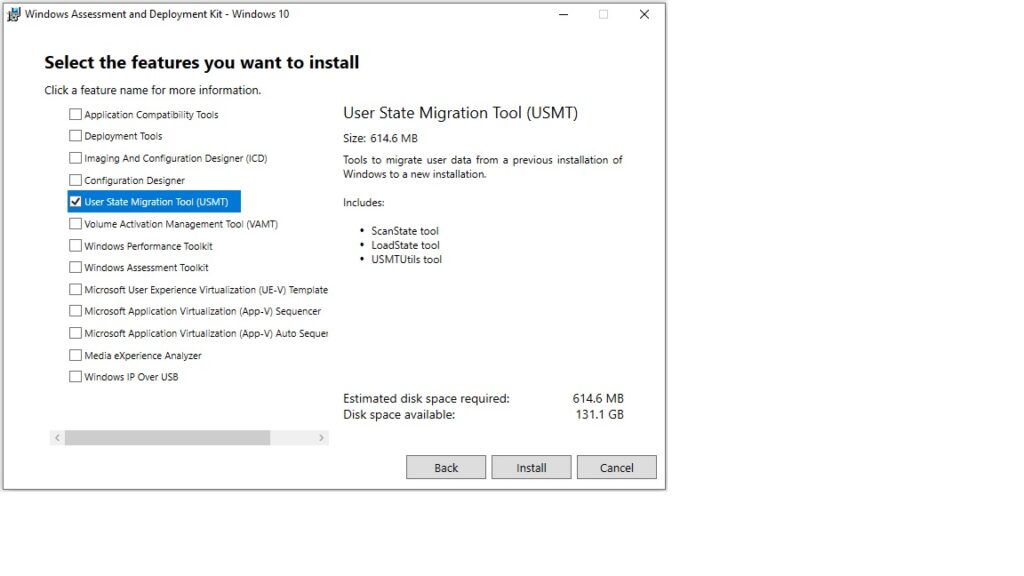This screenshot has width=1024, height=576.
Task: Enable the Windows IP Over USB checkbox
Action: (75, 377)
